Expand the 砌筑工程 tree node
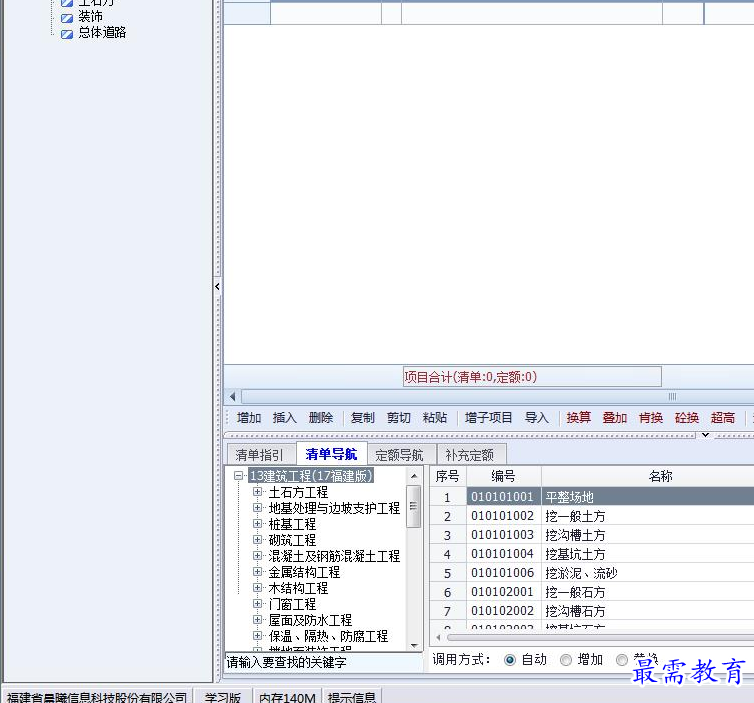 pos(258,540)
